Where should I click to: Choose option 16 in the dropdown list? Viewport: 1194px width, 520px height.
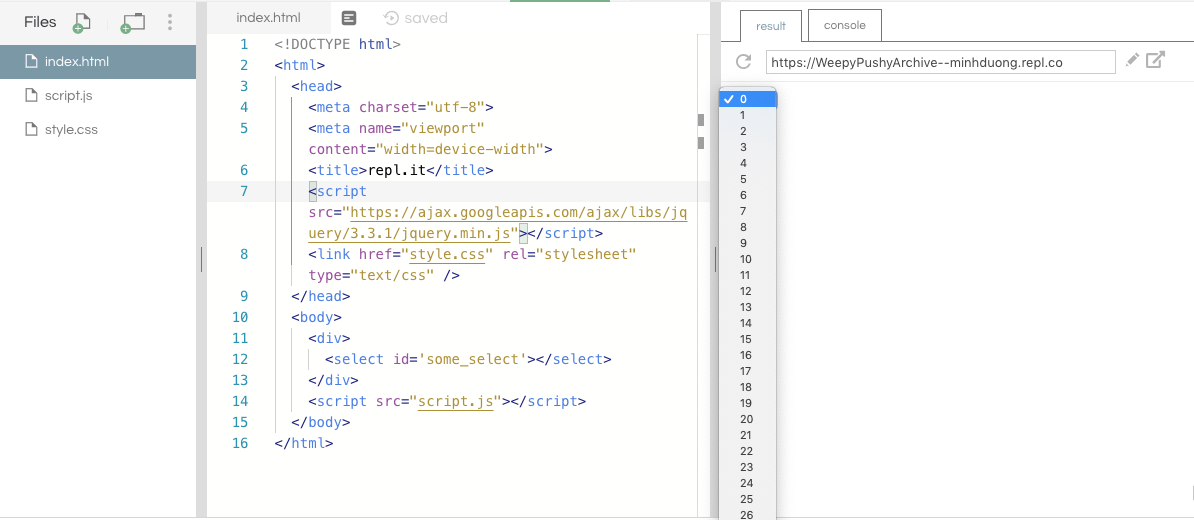coord(748,355)
